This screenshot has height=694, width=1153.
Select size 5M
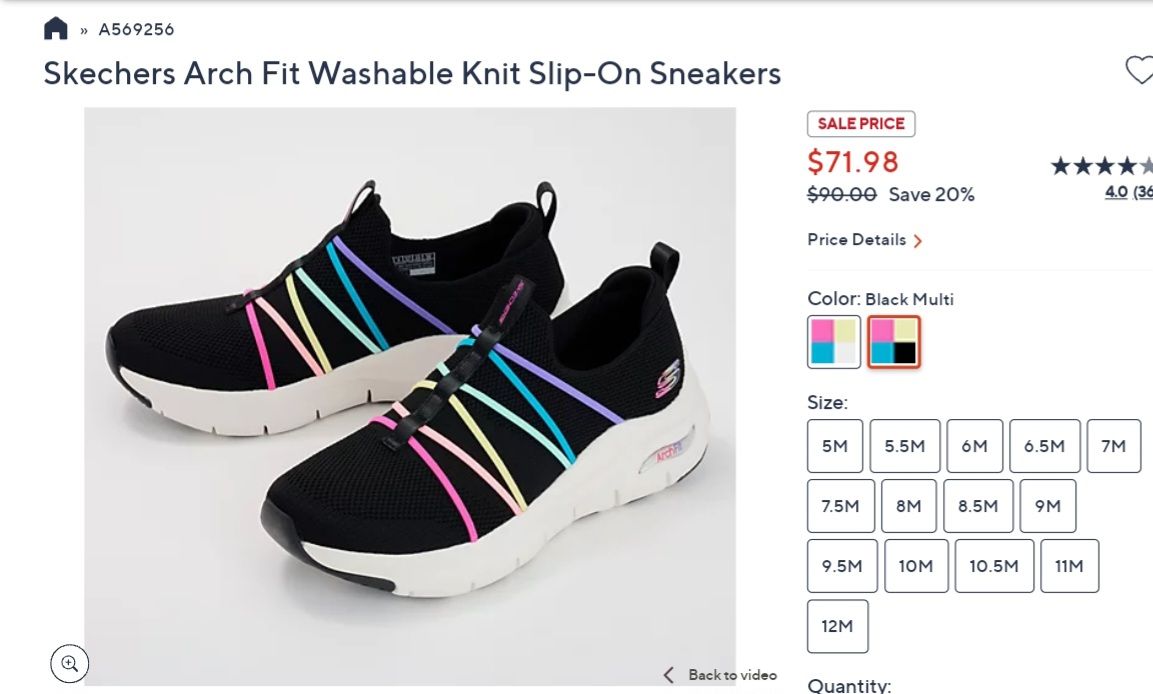(835, 446)
